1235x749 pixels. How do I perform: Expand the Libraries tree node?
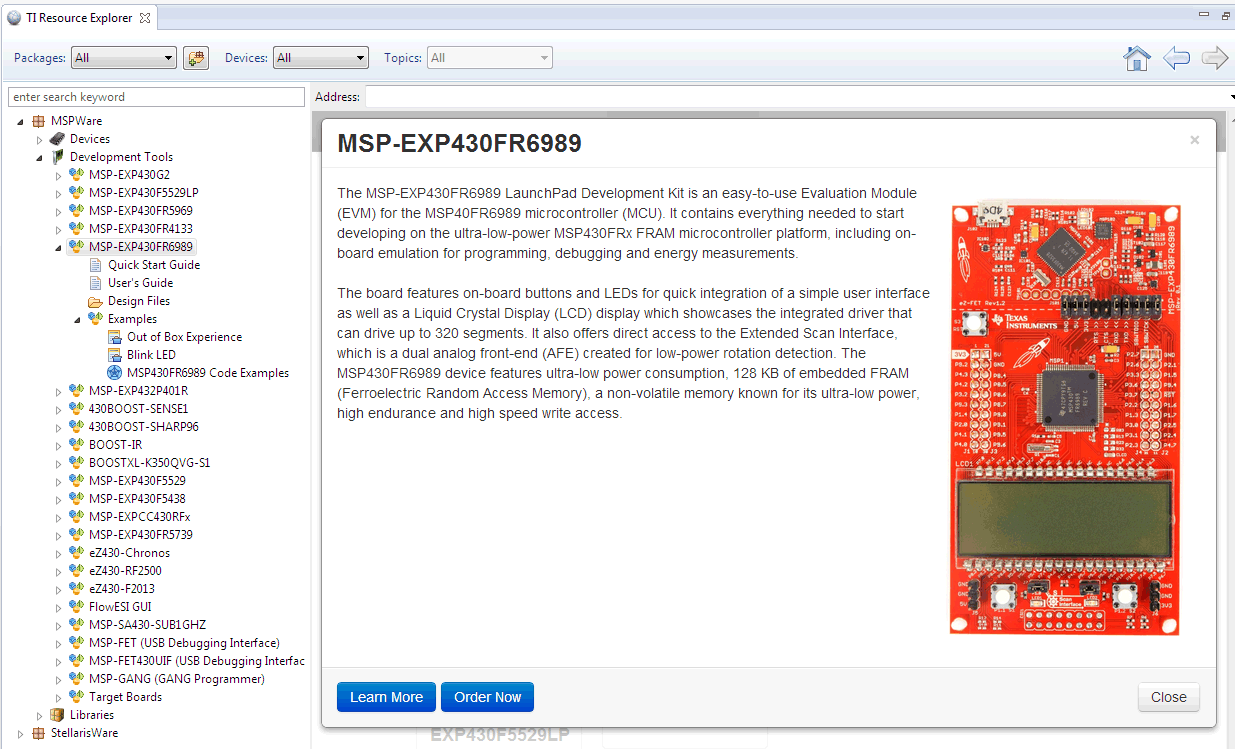40,714
